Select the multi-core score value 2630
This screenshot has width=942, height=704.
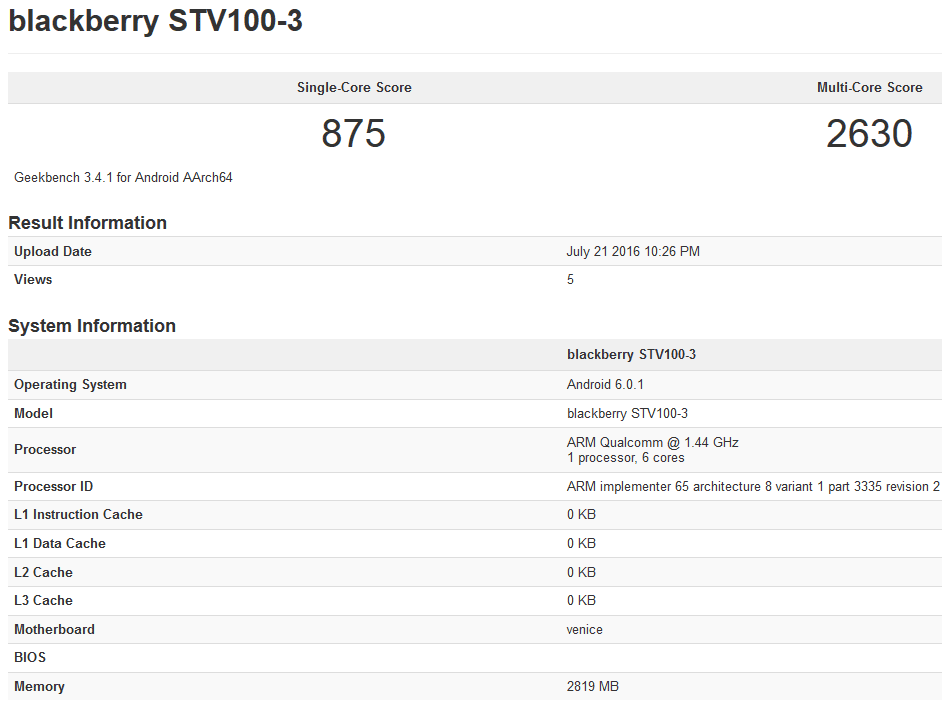click(868, 134)
